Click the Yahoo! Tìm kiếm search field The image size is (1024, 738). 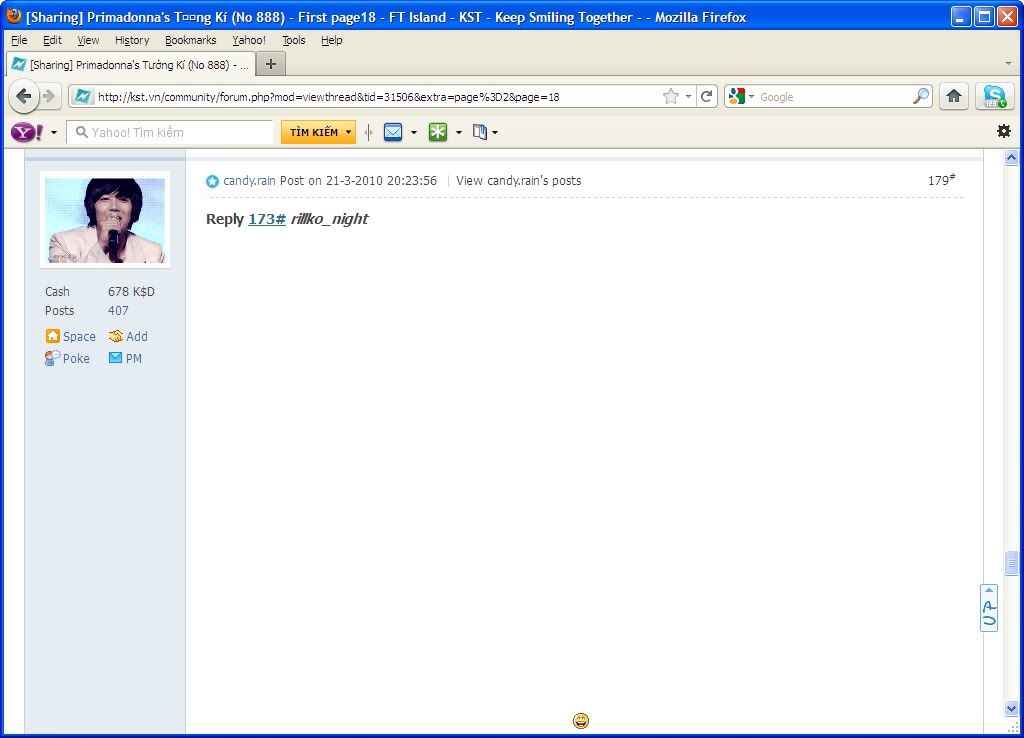pyautogui.click(x=170, y=132)
